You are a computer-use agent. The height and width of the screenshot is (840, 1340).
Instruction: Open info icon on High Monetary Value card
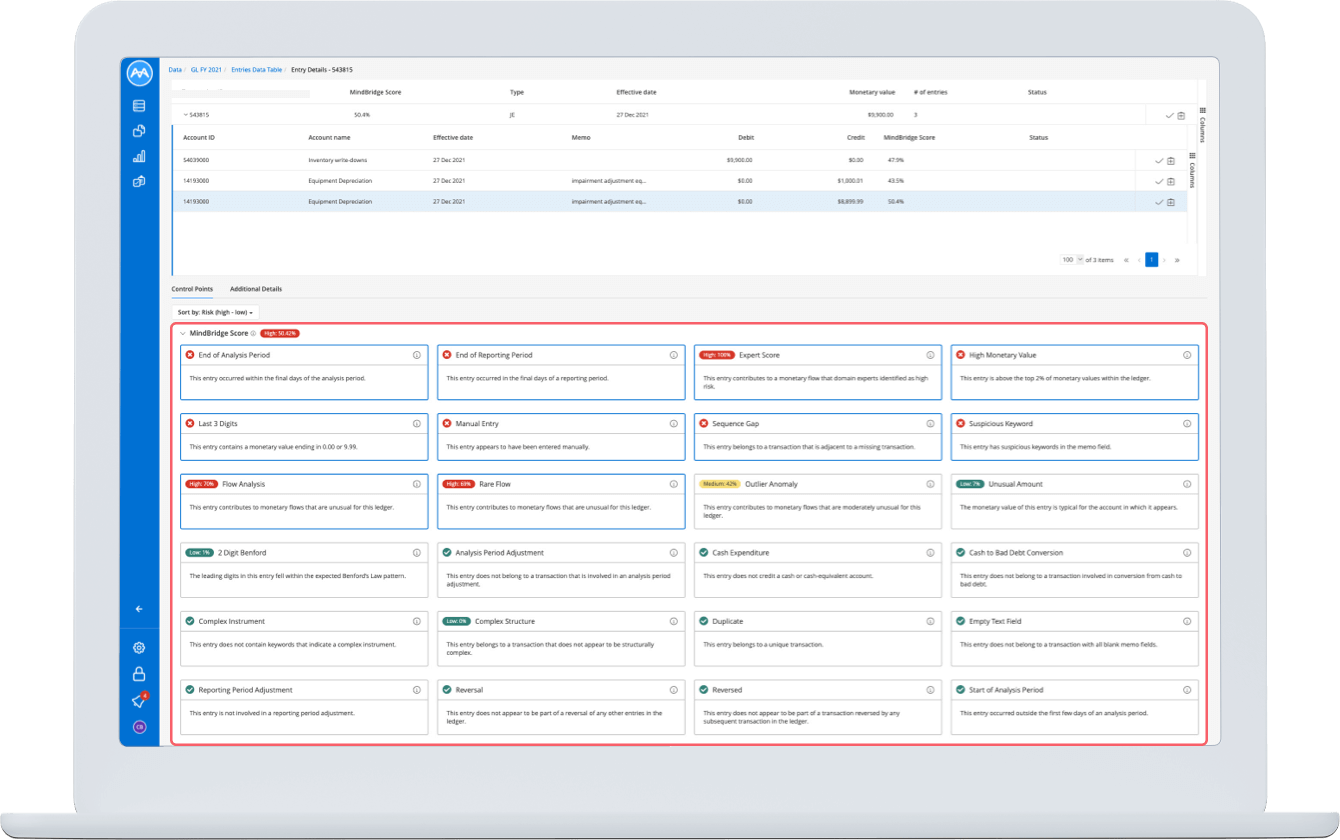tap(1187, 355)
